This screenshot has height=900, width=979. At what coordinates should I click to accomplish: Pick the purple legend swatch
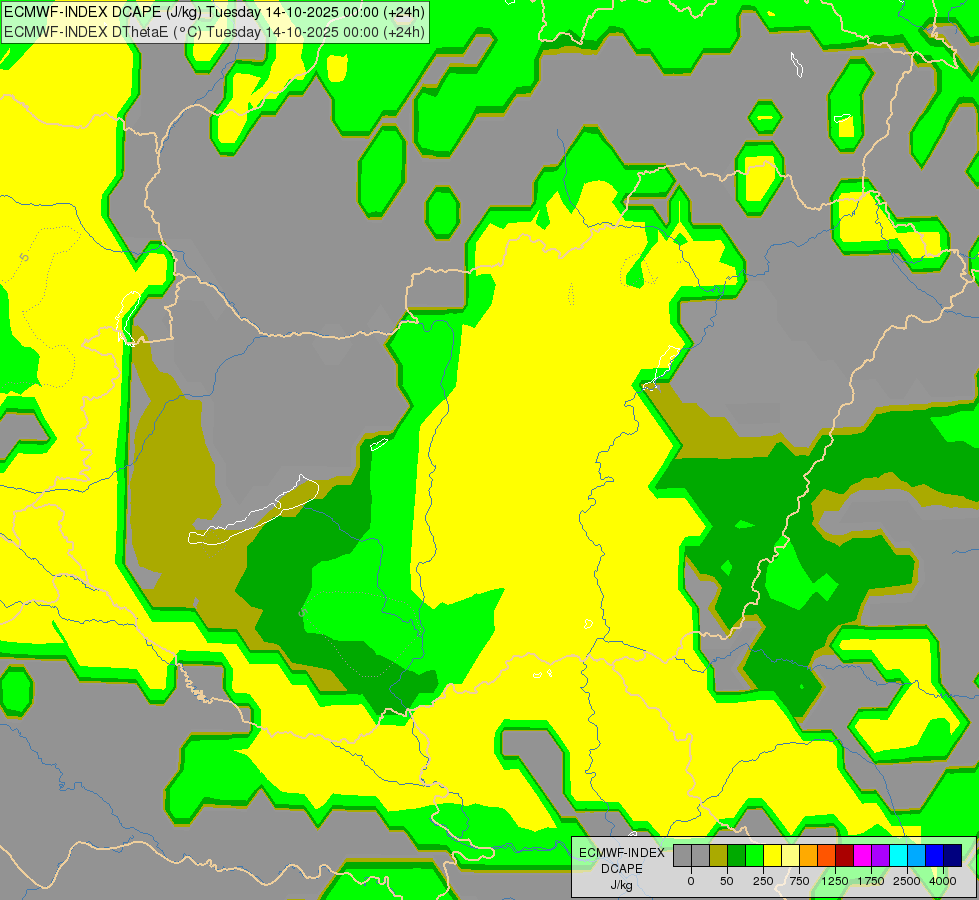pyautogui.click(x=880, y=856)
